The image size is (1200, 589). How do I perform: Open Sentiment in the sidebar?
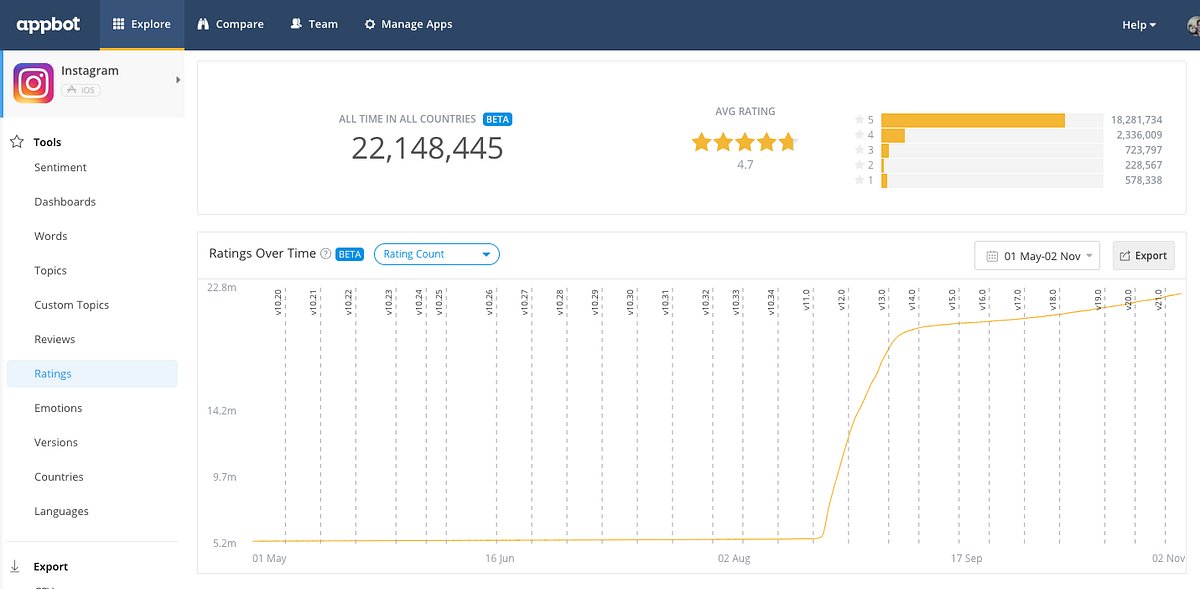click(60, 167)
